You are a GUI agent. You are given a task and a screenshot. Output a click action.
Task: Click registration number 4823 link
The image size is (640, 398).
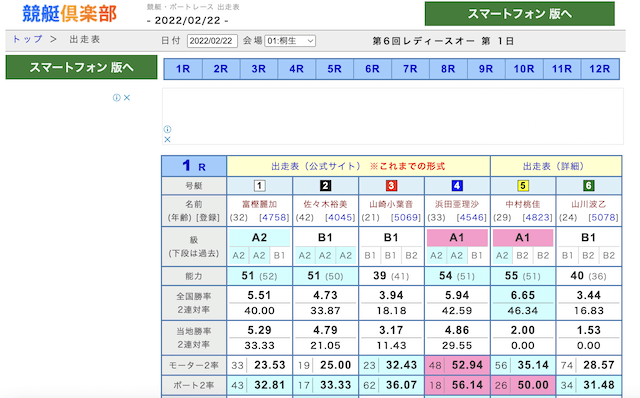click(538, 218)
